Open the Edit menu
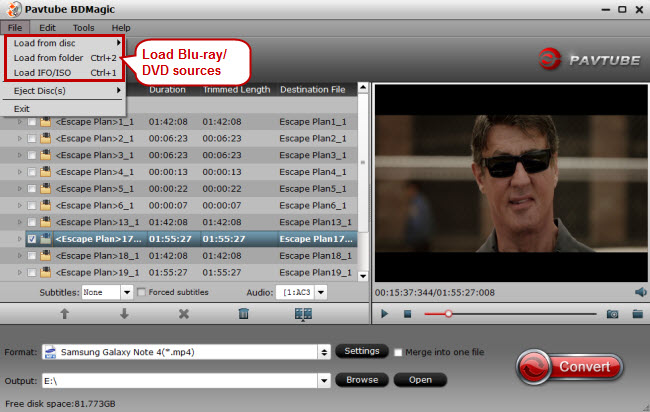 point(47,28)
